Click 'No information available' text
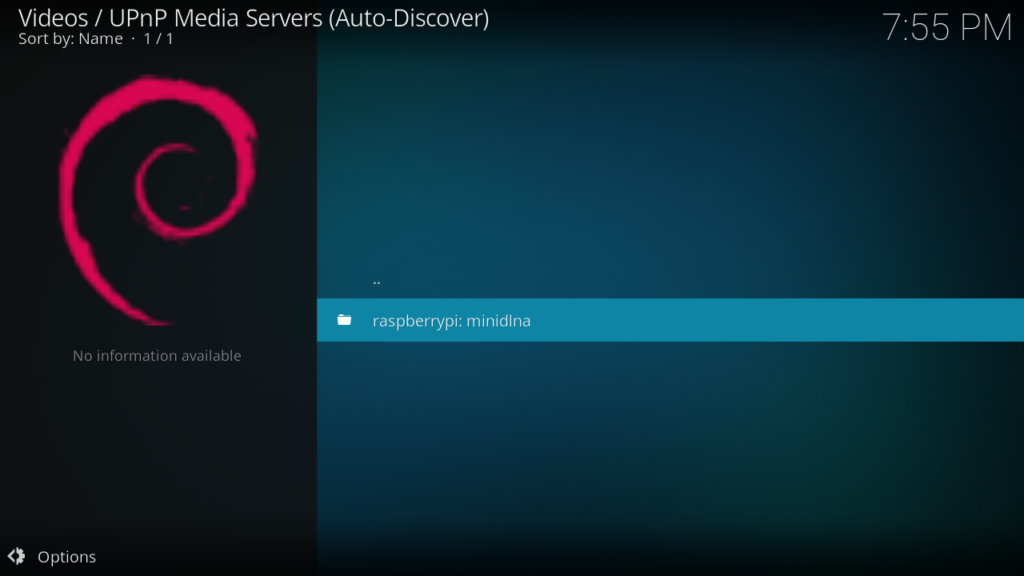The image size is (1024, 576). point(157,356)
